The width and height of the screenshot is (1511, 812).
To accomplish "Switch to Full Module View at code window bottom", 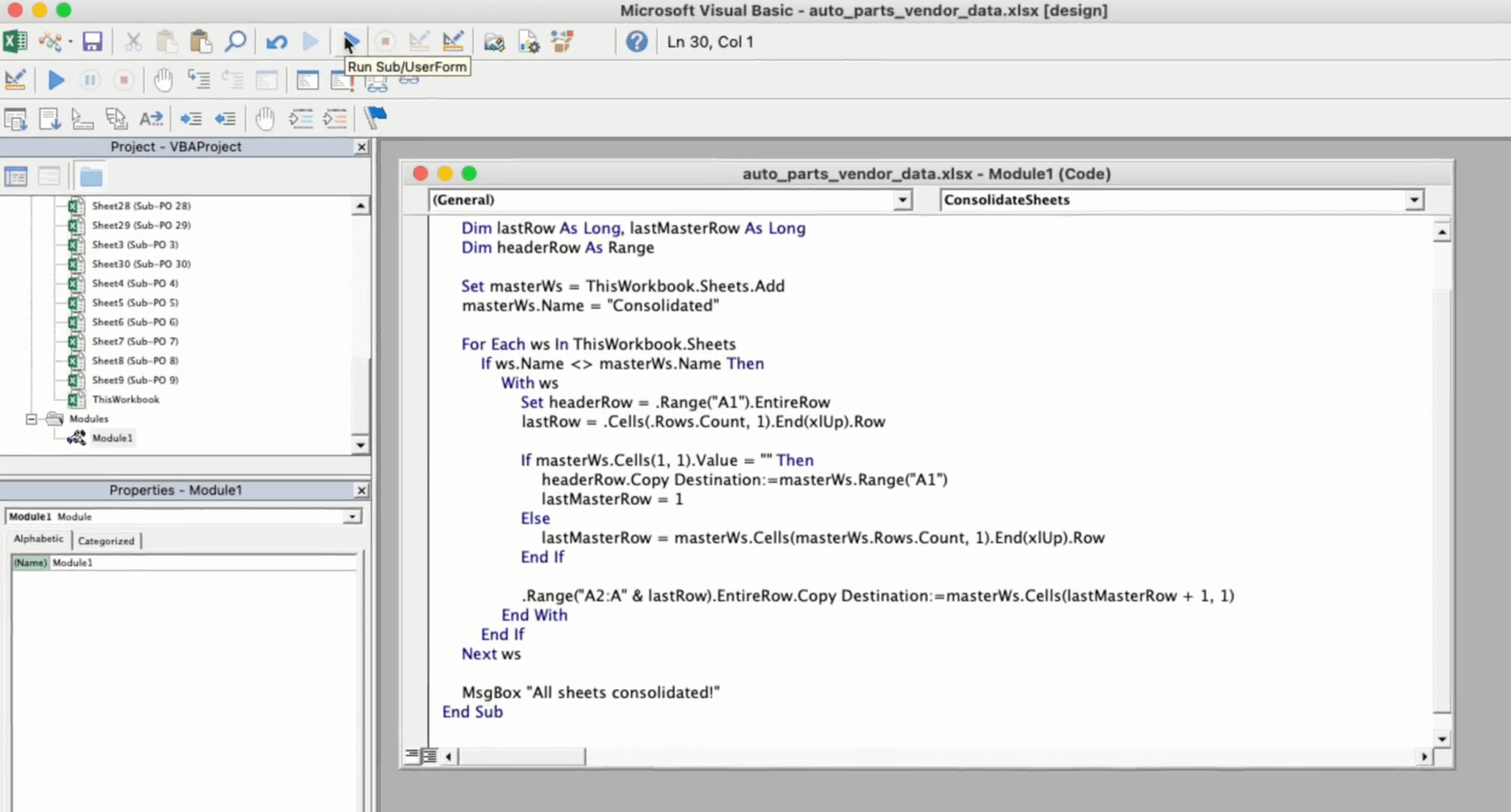I will 430,755.
